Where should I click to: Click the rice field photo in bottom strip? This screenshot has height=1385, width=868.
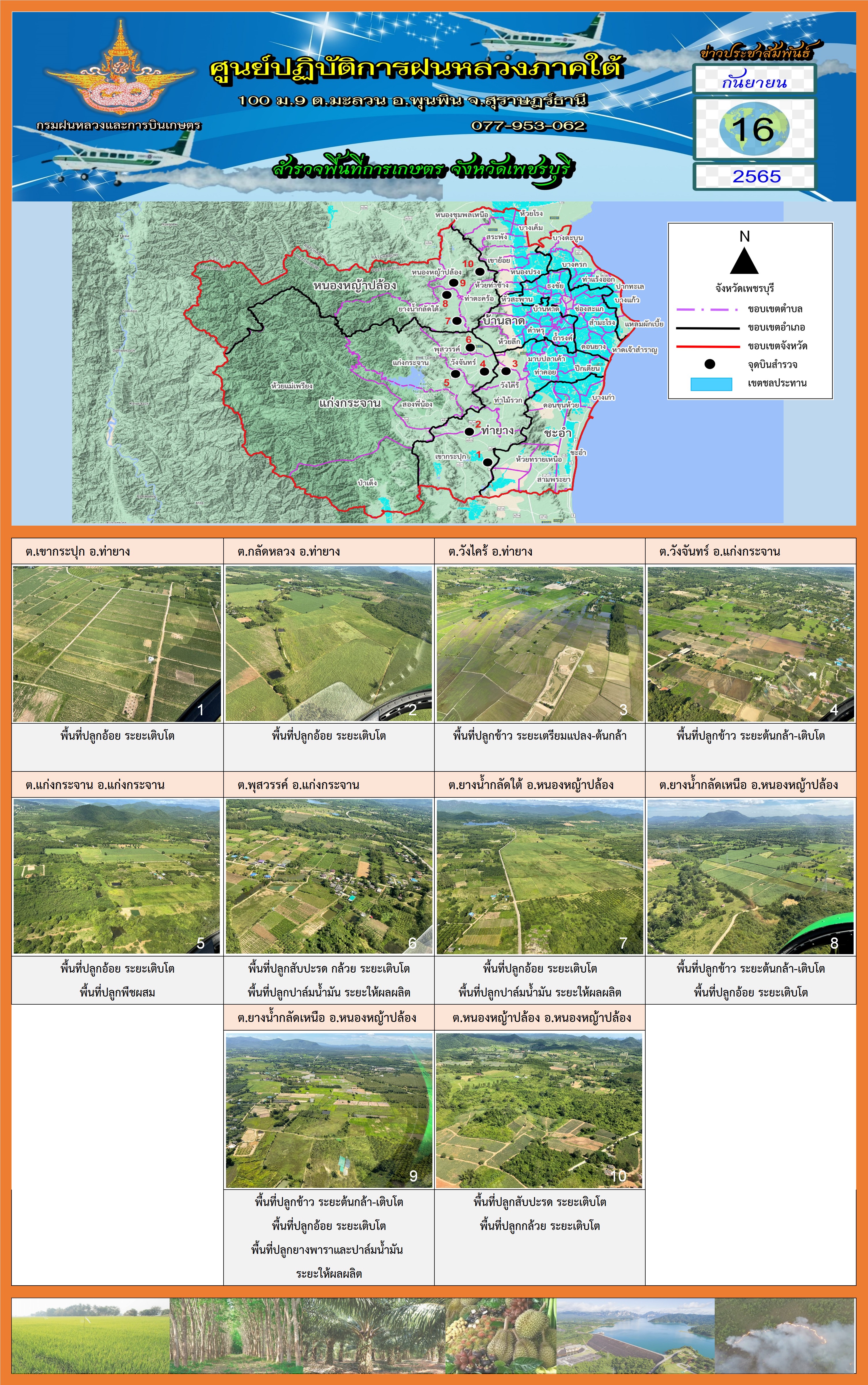[91, 1336]
